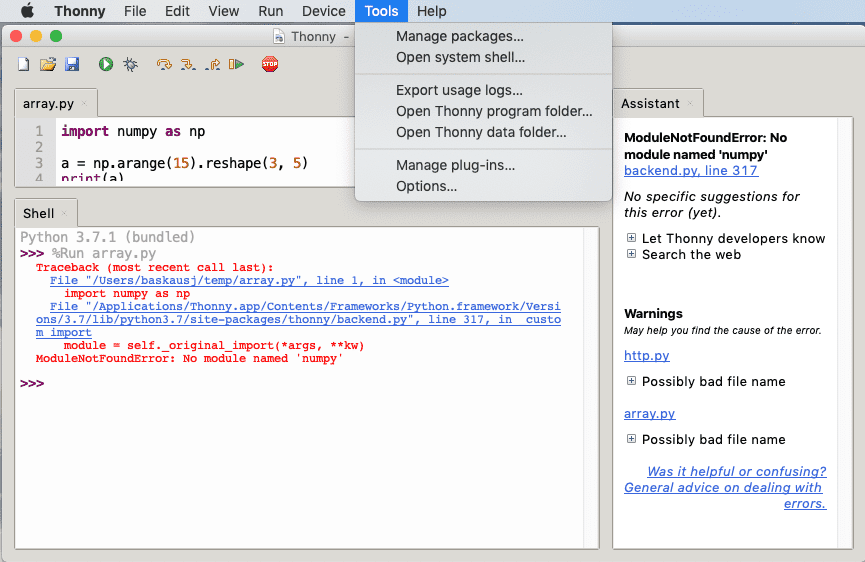The height and width of the screenshot is (562, 865).
Task: Click the code line with np.arange(15)
Action: [x=184, y=163]
